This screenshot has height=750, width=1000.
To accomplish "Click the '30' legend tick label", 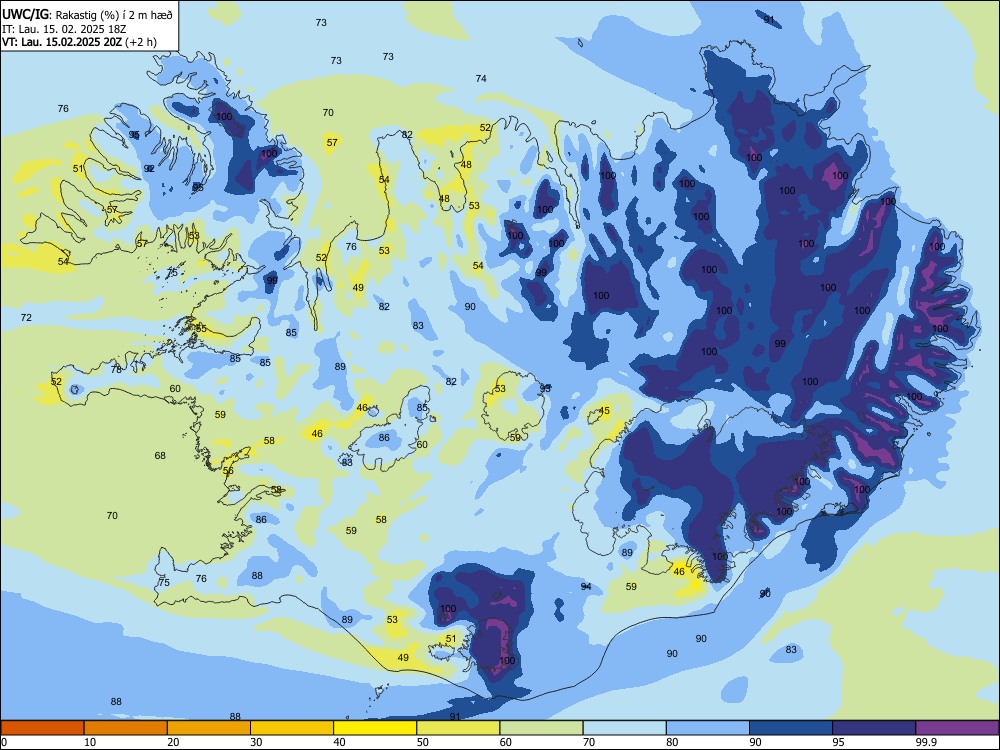I will coord(256,742).
